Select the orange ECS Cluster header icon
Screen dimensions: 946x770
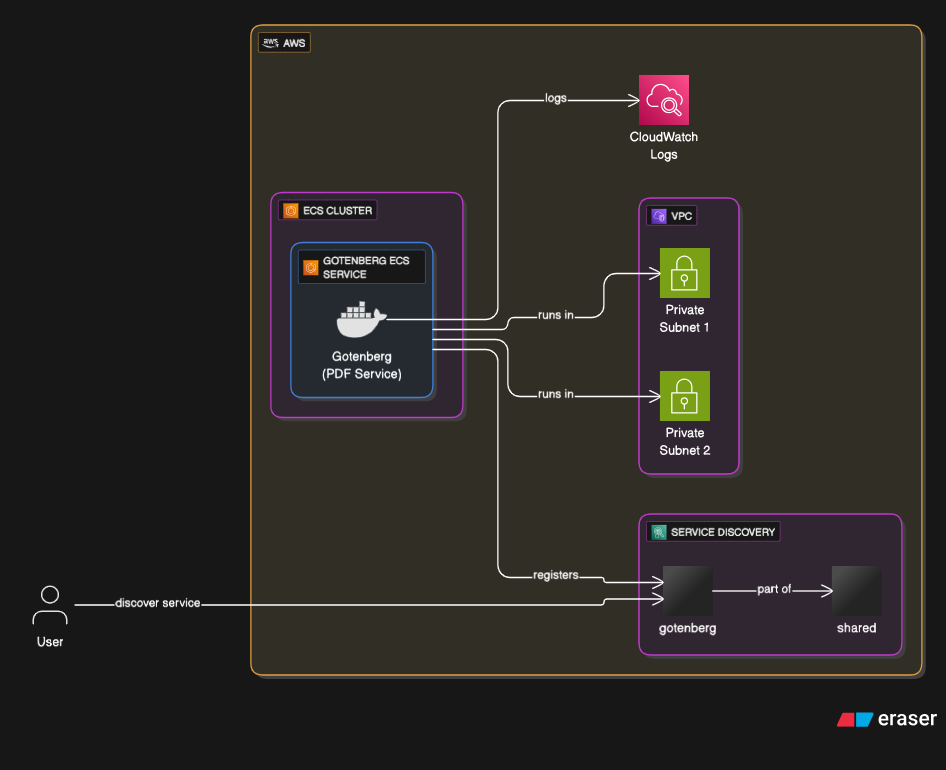pos(291,211)
